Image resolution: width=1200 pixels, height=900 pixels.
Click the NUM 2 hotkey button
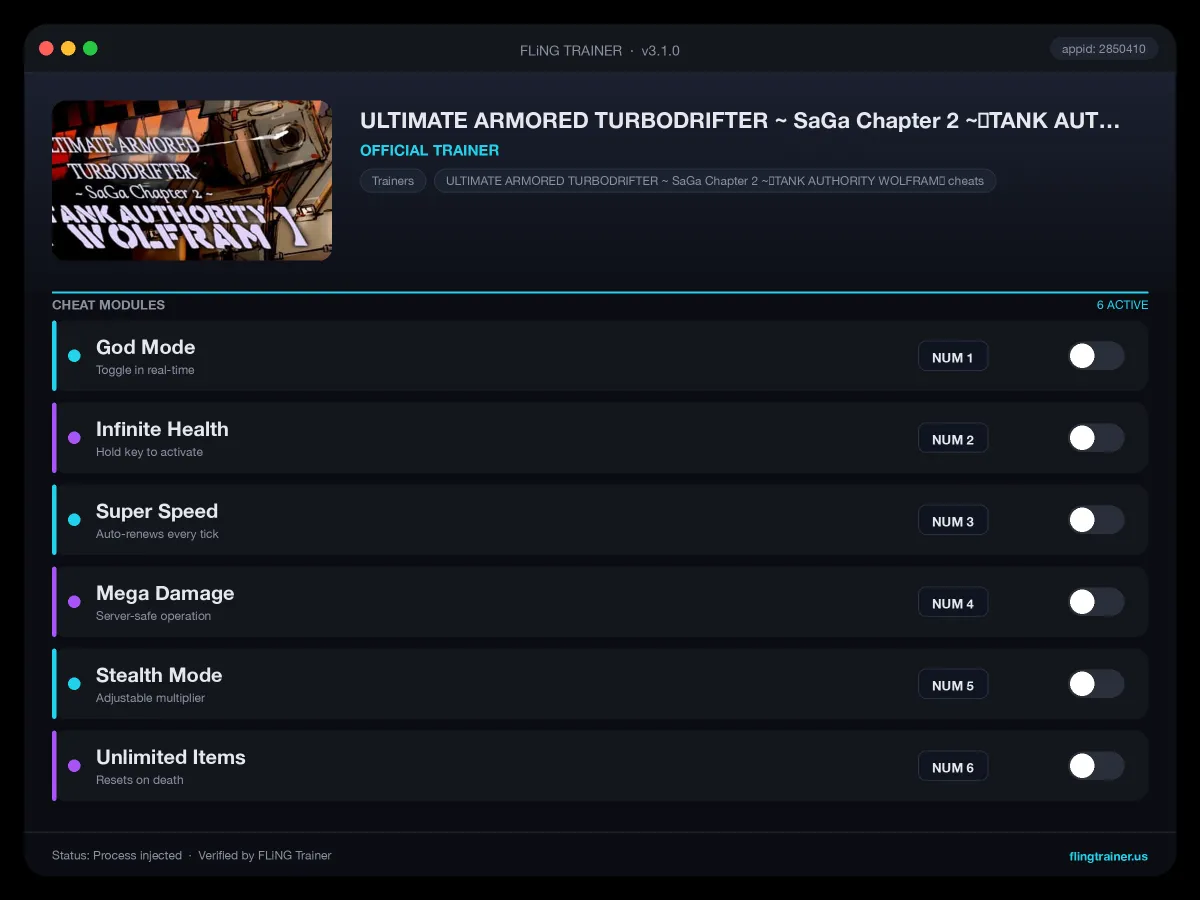coord(953,439)
